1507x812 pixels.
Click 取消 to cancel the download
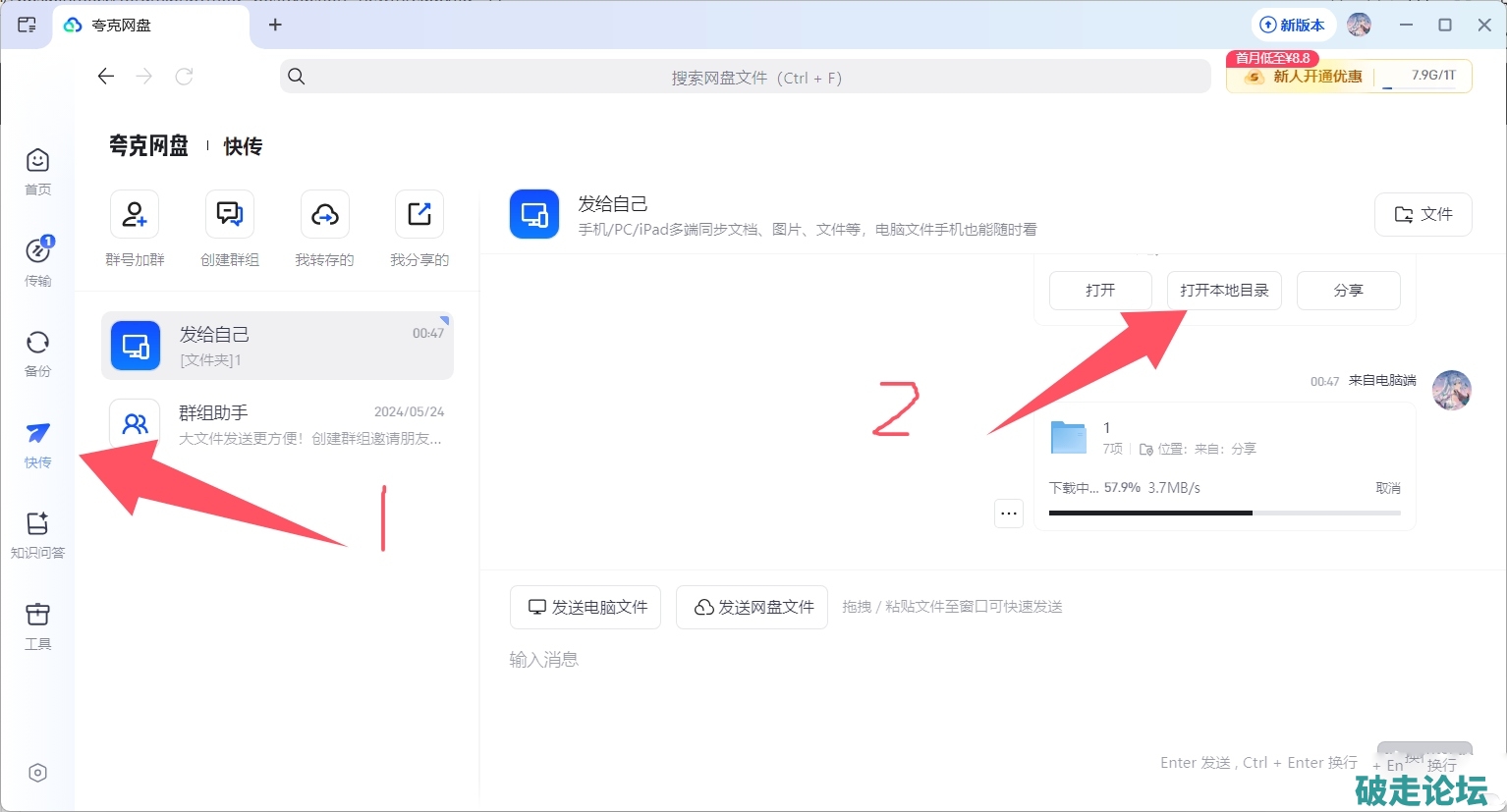pyautogui.click(x=1387, y=488)
